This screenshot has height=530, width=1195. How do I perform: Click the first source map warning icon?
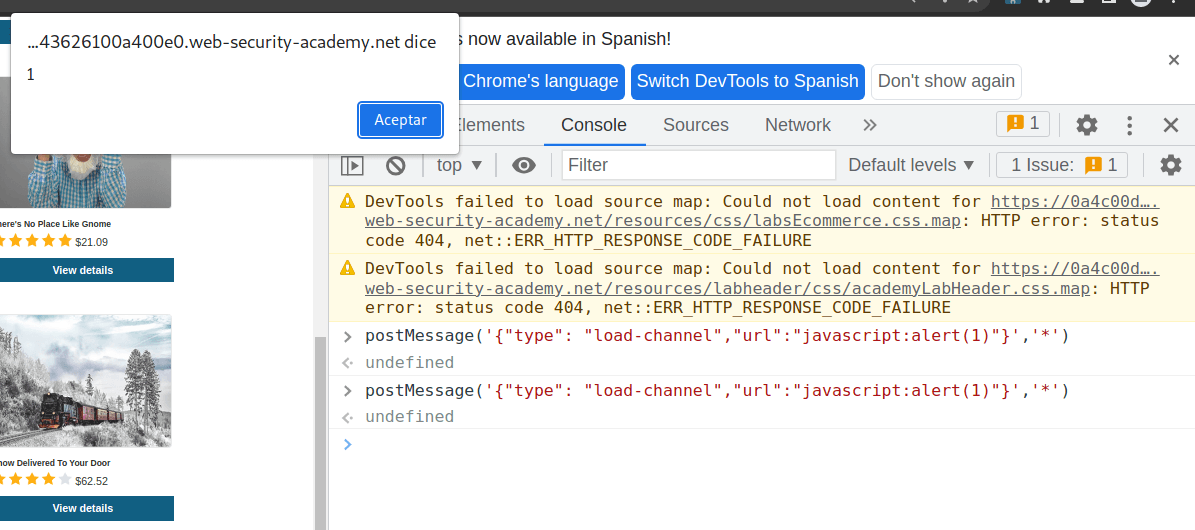[x=348, y=201]
